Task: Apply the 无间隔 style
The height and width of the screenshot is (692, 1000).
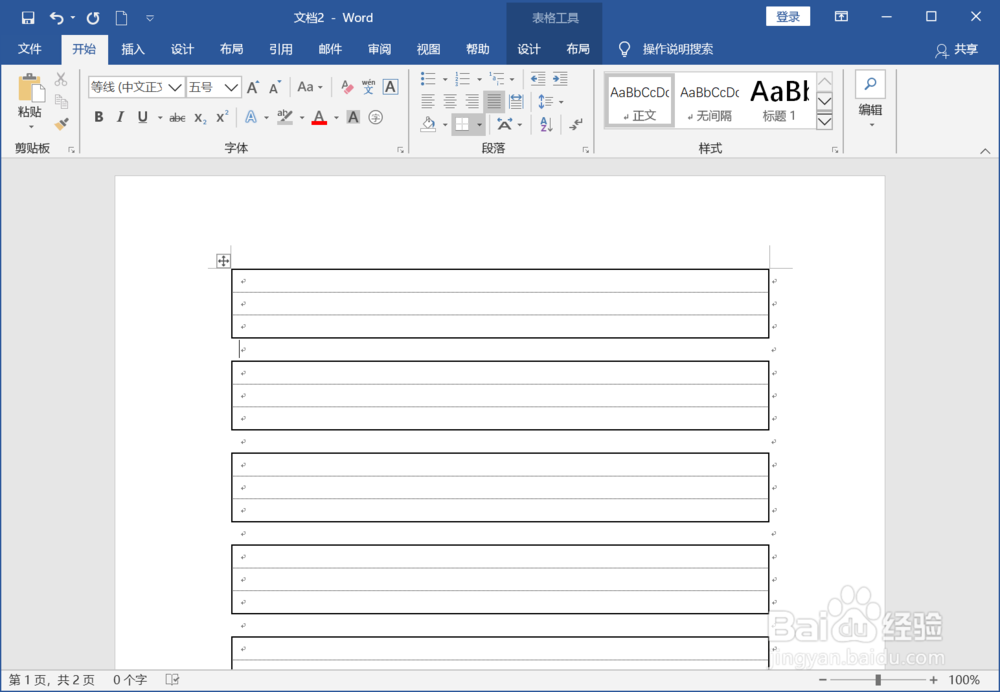Action: click(x=709, y=100)
